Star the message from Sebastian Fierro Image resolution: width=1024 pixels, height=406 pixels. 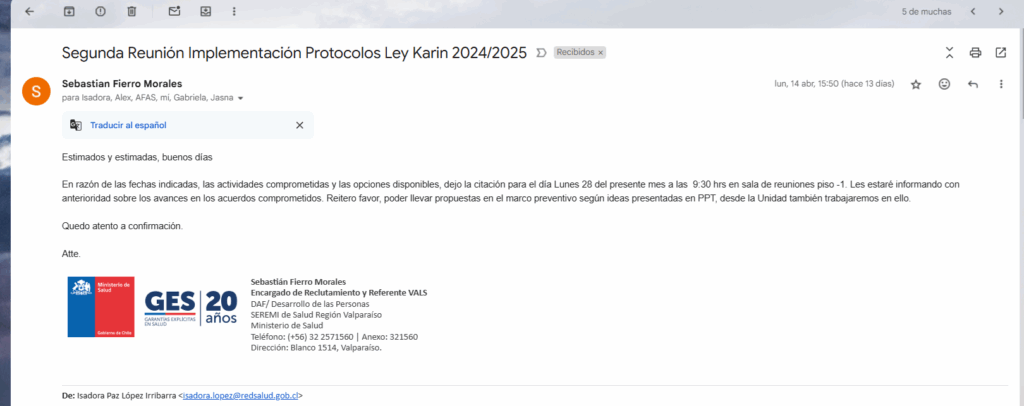(916, 85)
